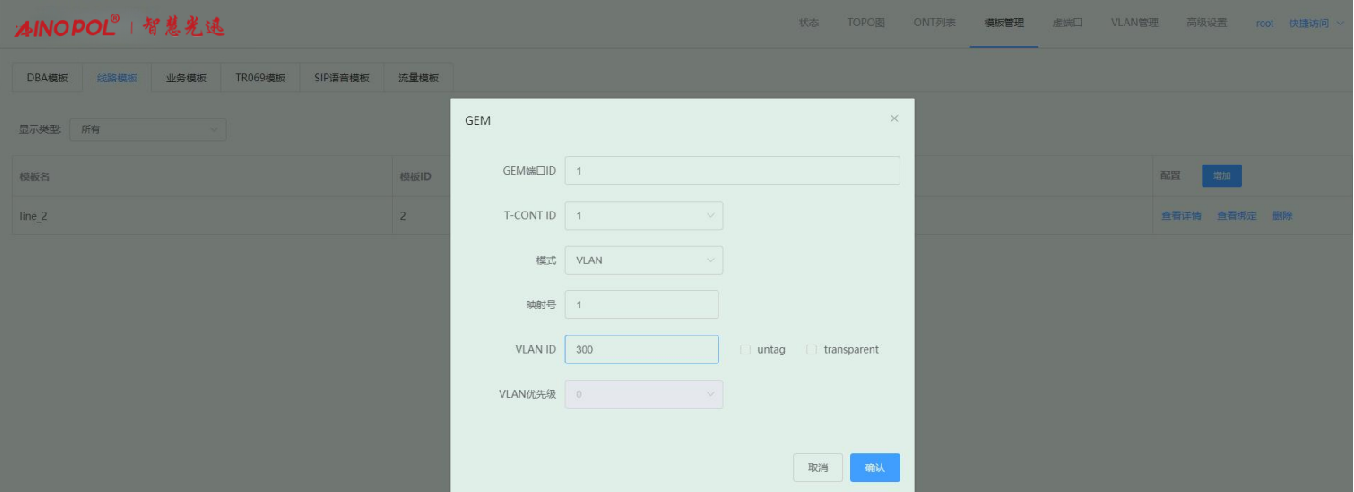Open the T-CONT ID dropdown
Screen dimensions: 1354x492
pos(643,216)
